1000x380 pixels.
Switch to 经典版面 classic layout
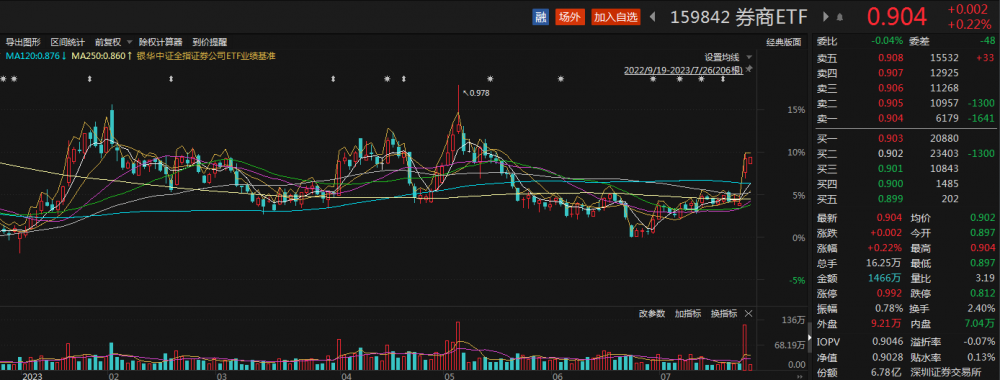(783, 42)
